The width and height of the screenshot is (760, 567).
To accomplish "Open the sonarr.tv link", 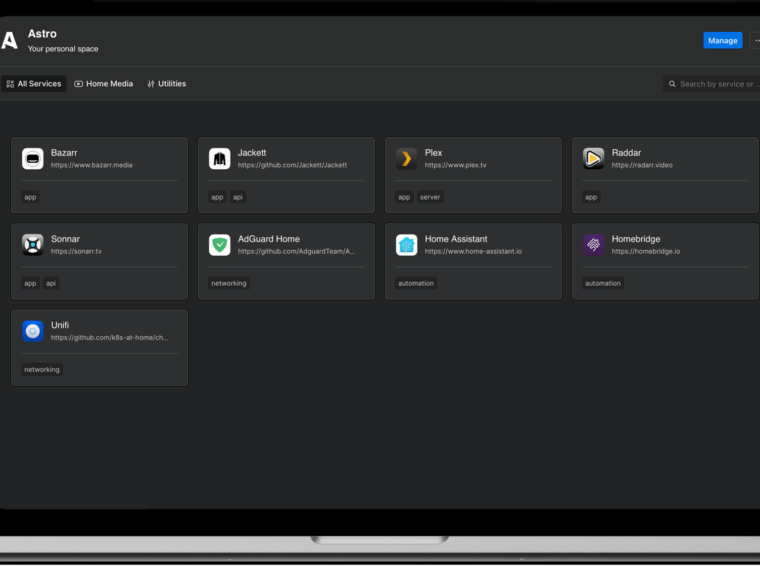I will click(x=76, y=252).
